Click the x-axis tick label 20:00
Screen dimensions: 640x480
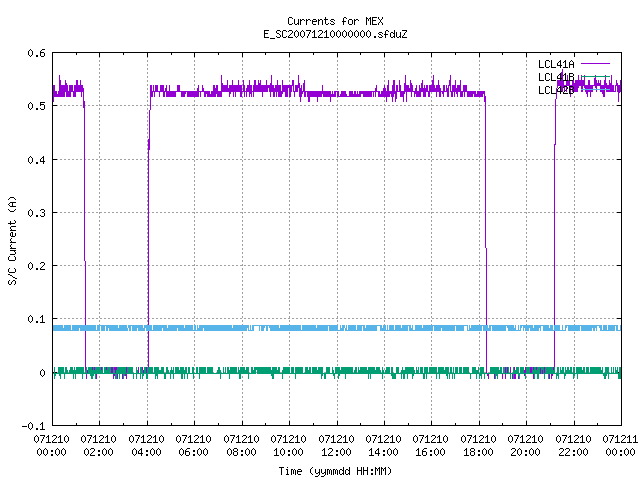click(525, 452)
